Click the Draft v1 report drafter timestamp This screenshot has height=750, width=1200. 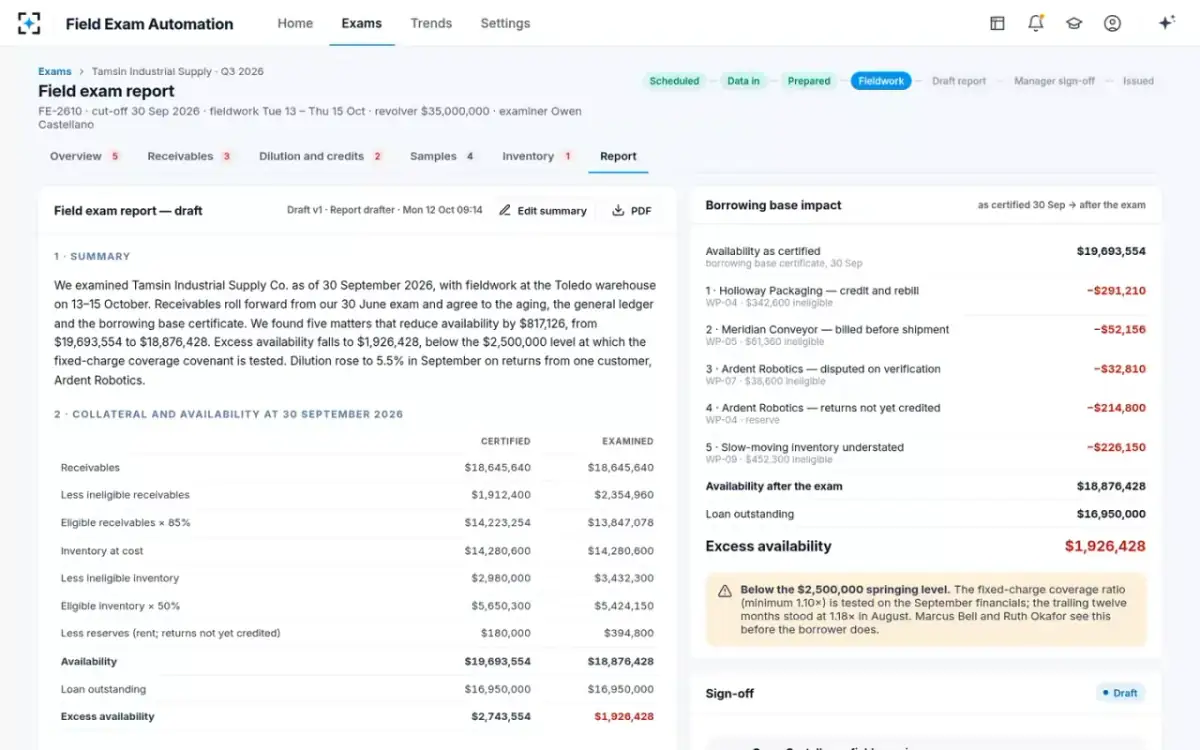click(384, 210)
